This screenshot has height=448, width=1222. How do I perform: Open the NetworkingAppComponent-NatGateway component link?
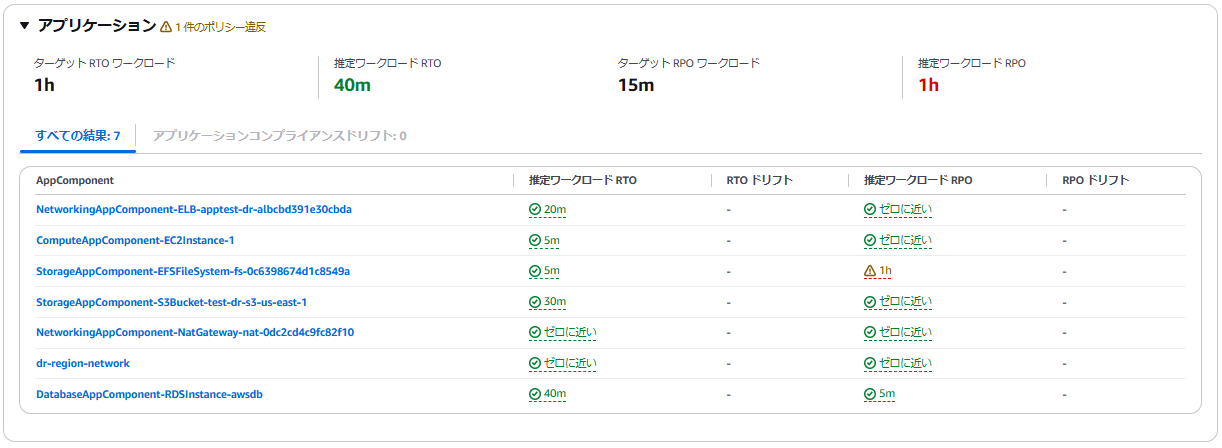tap(195, 332)
